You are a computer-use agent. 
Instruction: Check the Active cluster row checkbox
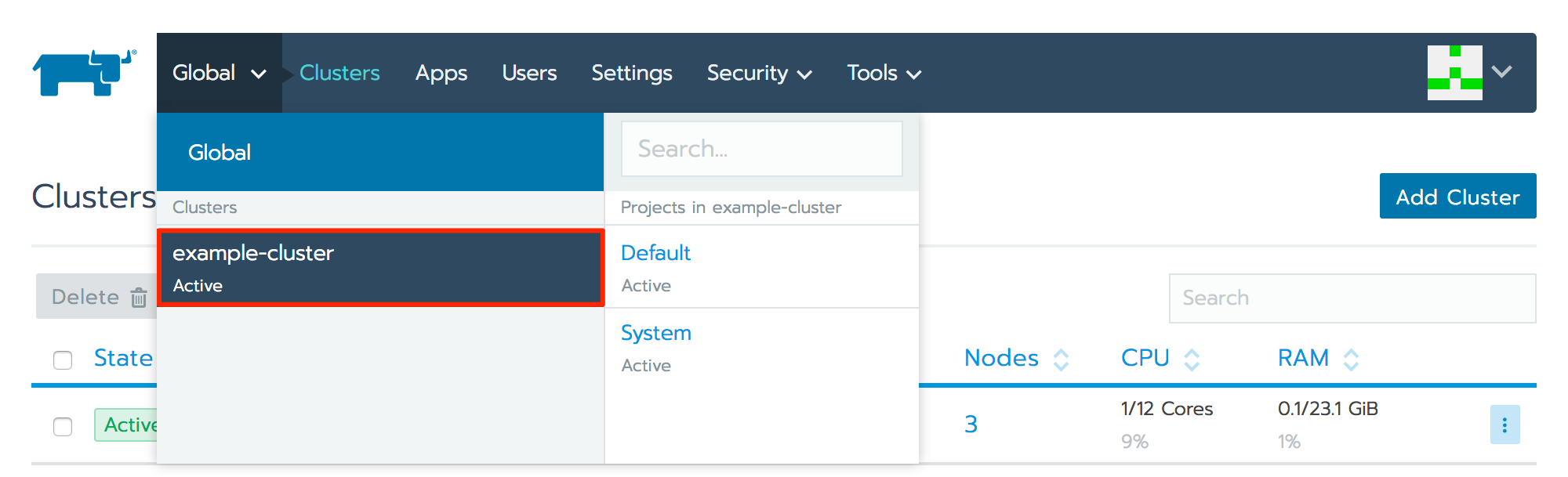(x=63, y=426)
